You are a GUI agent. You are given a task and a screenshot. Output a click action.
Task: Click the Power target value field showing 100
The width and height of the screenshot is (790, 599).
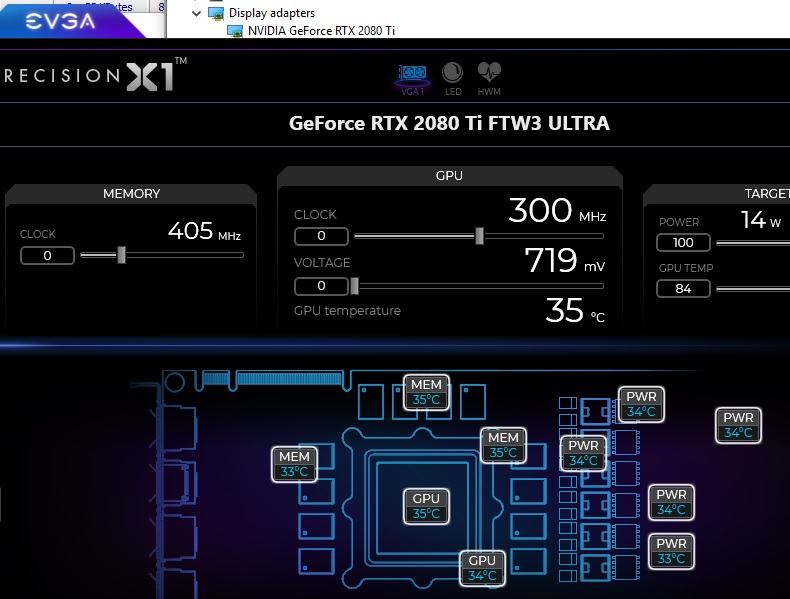pyautogui.click(x=683, y=243)
